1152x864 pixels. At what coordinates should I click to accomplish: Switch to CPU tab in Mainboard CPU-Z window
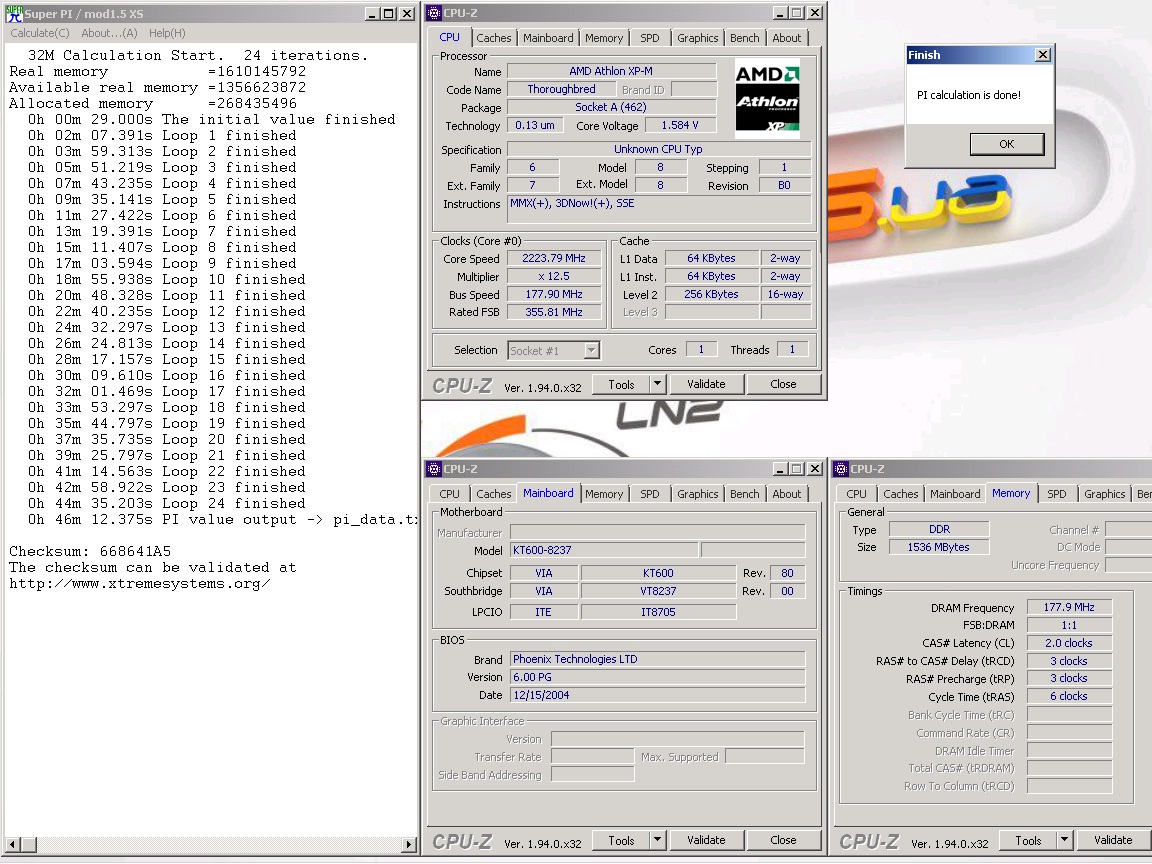[x=449, y=494]
